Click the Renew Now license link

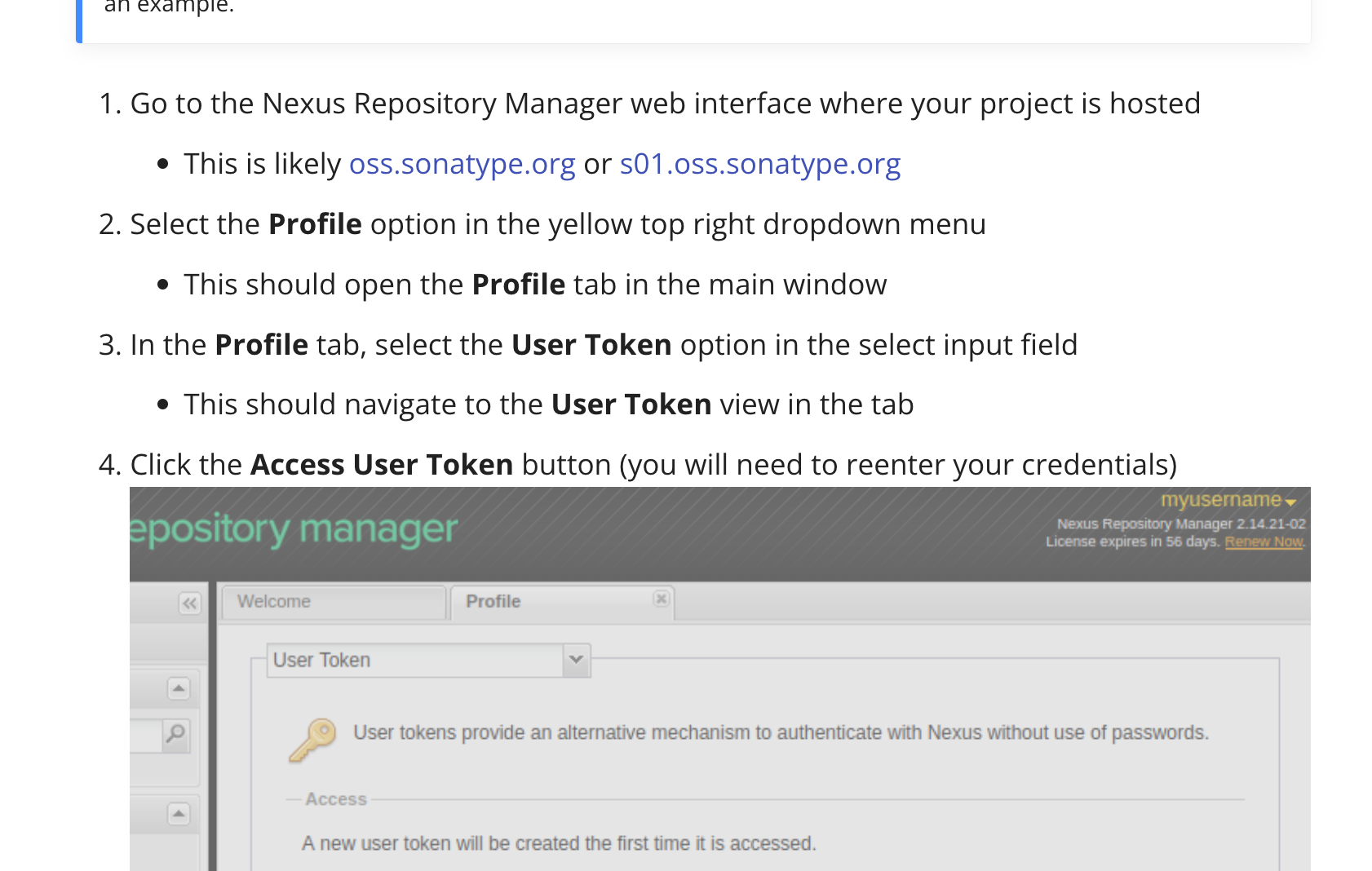(x=1263, y=541)
